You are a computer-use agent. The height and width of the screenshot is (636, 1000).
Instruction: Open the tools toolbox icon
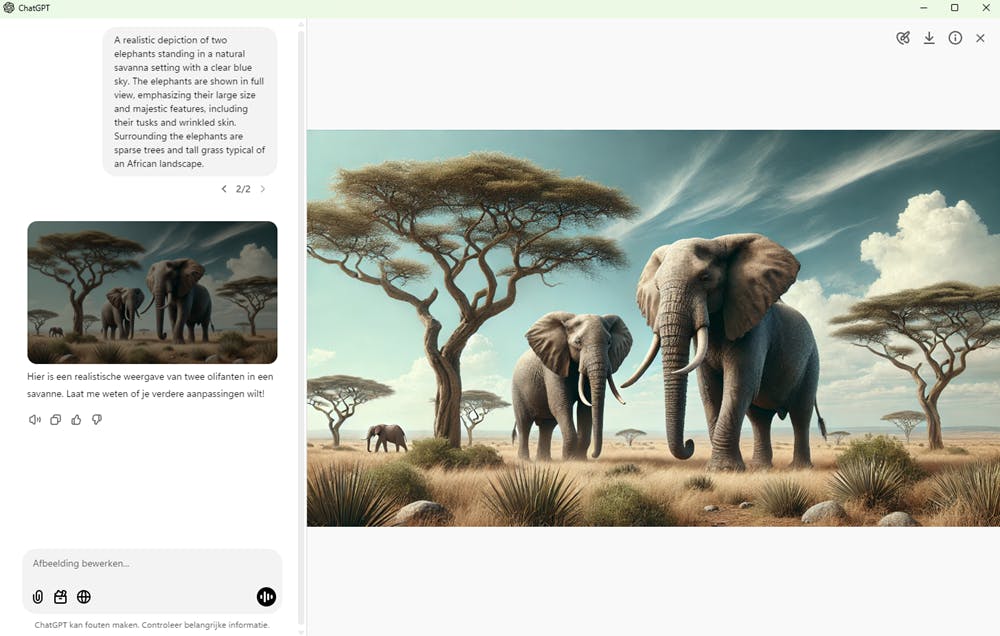[x=61, y=596]
